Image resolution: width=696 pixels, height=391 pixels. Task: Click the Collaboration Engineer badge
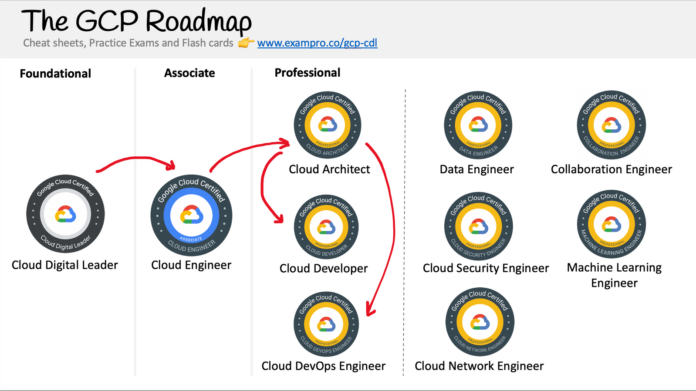click(x=611, y=125)
